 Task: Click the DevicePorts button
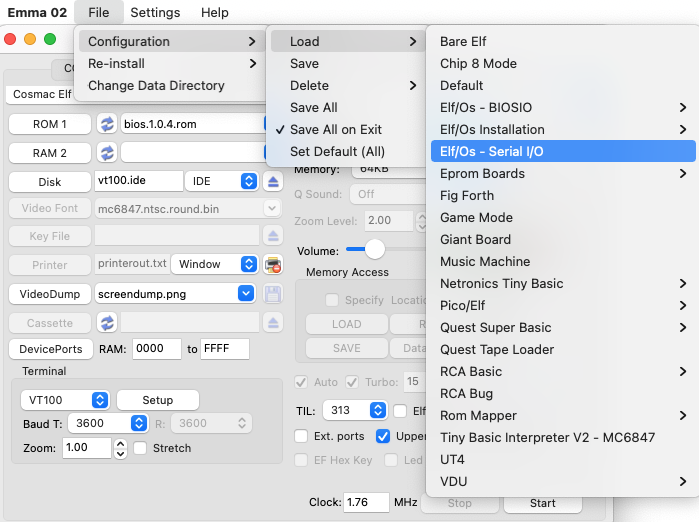[x=51, y=349]
